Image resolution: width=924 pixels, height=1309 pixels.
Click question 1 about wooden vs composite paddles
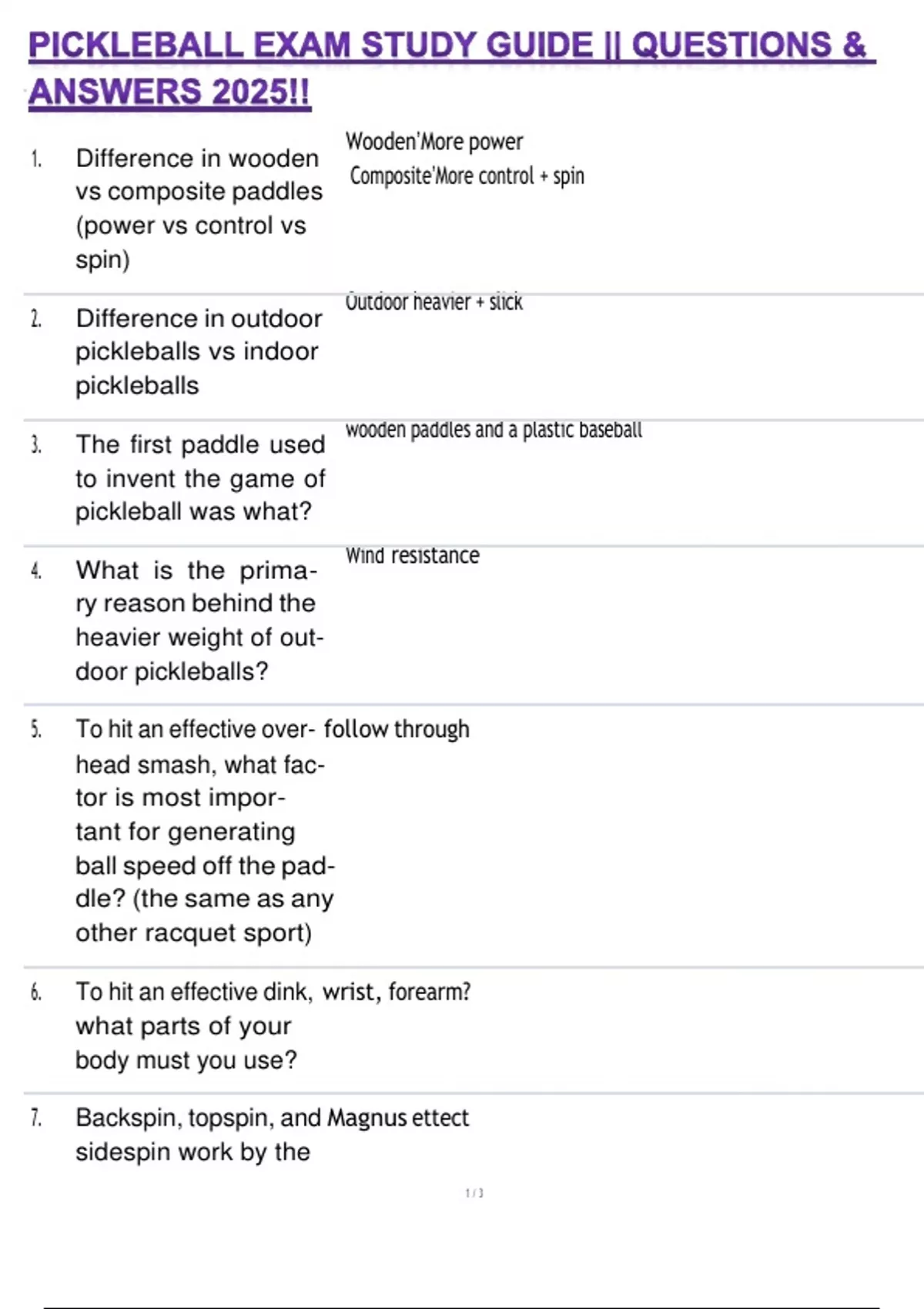[198, 209]
